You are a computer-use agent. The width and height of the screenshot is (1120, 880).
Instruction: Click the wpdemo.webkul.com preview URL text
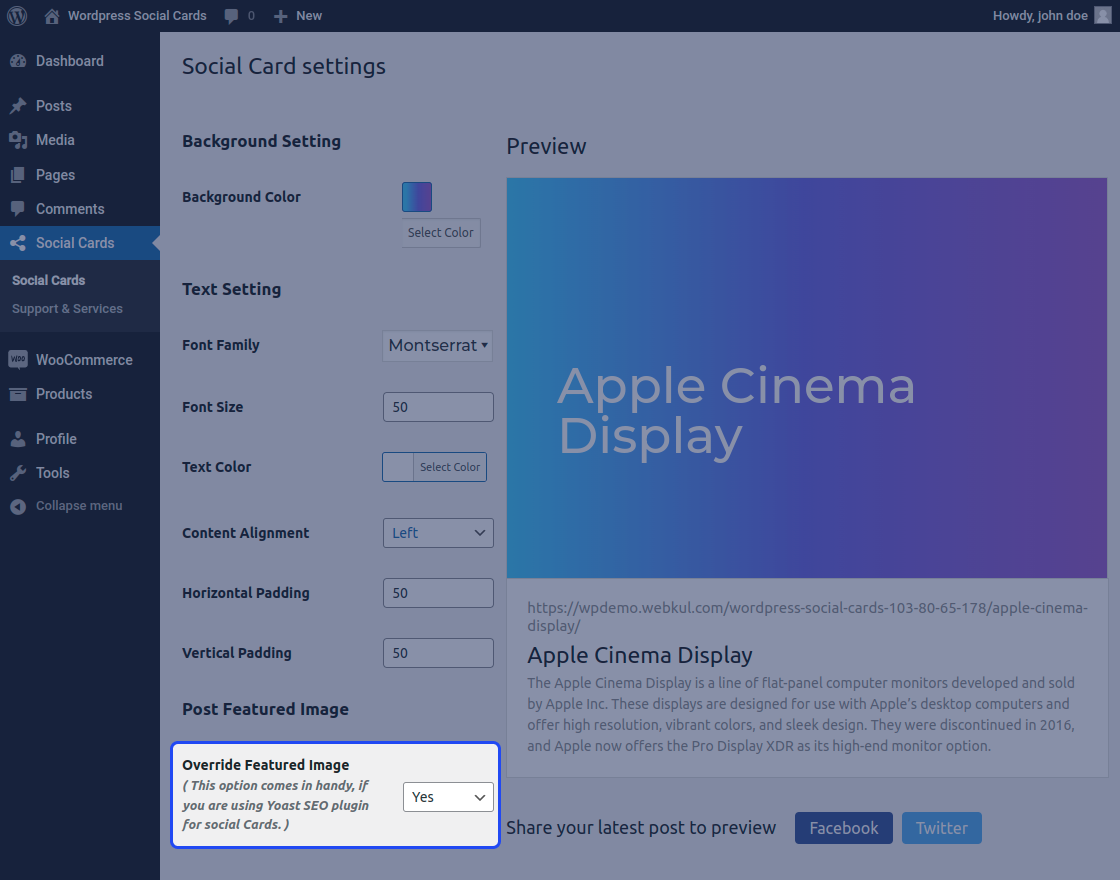coord(807,616)
